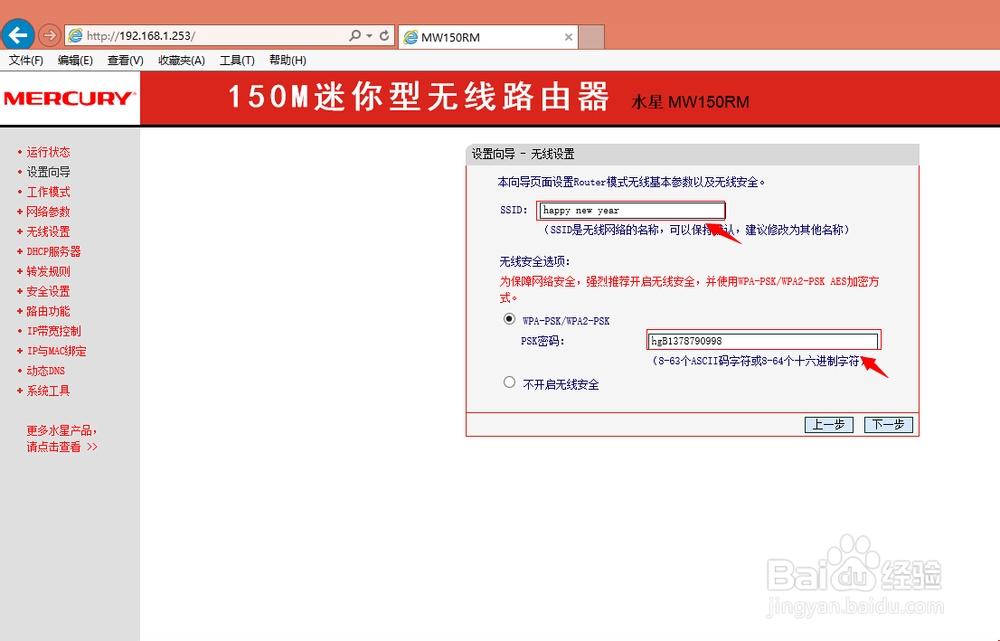Open 设置向导 in sidebar

[x=48, y=172]
